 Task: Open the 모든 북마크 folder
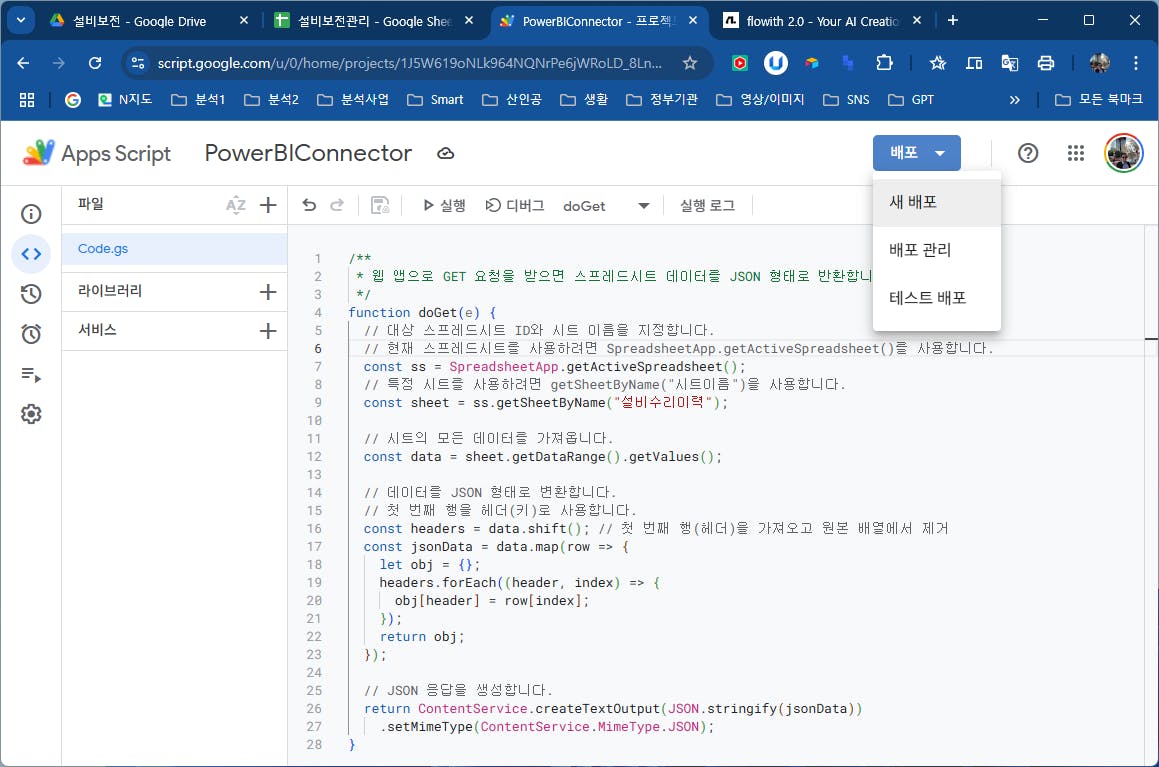(1099, 100)
